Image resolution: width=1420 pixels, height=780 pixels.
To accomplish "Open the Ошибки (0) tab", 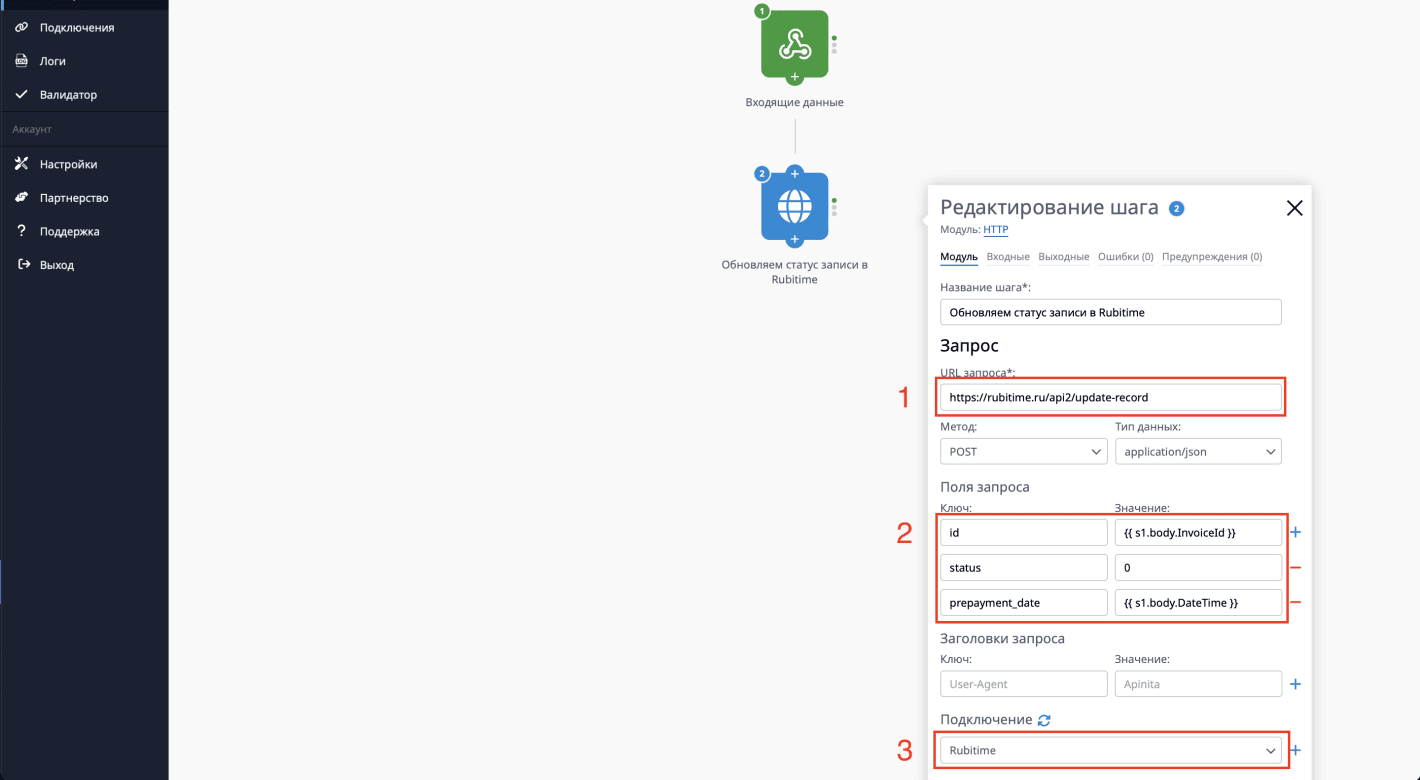I will point(1125,256).
